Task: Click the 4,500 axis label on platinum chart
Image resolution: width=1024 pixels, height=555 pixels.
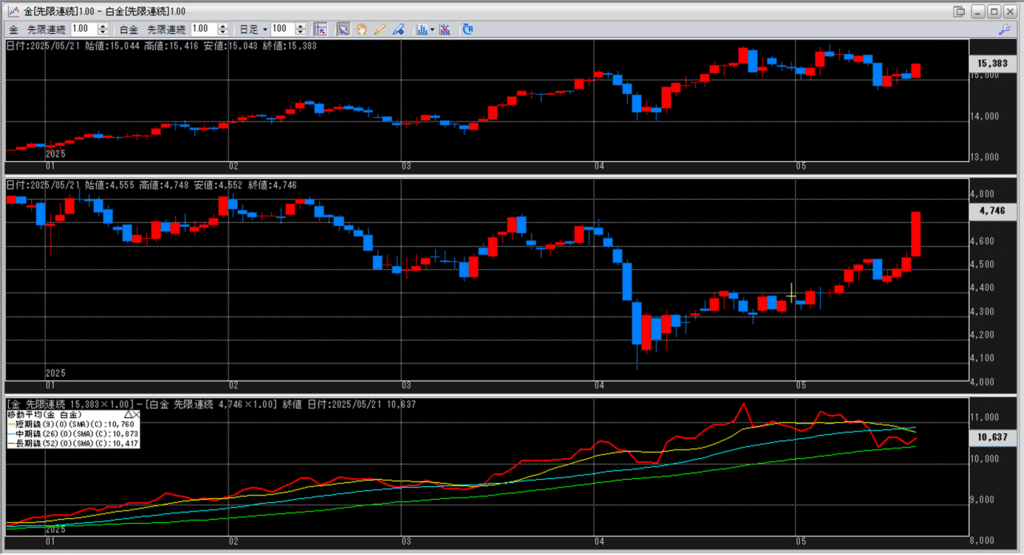Action: click(982, 264)
